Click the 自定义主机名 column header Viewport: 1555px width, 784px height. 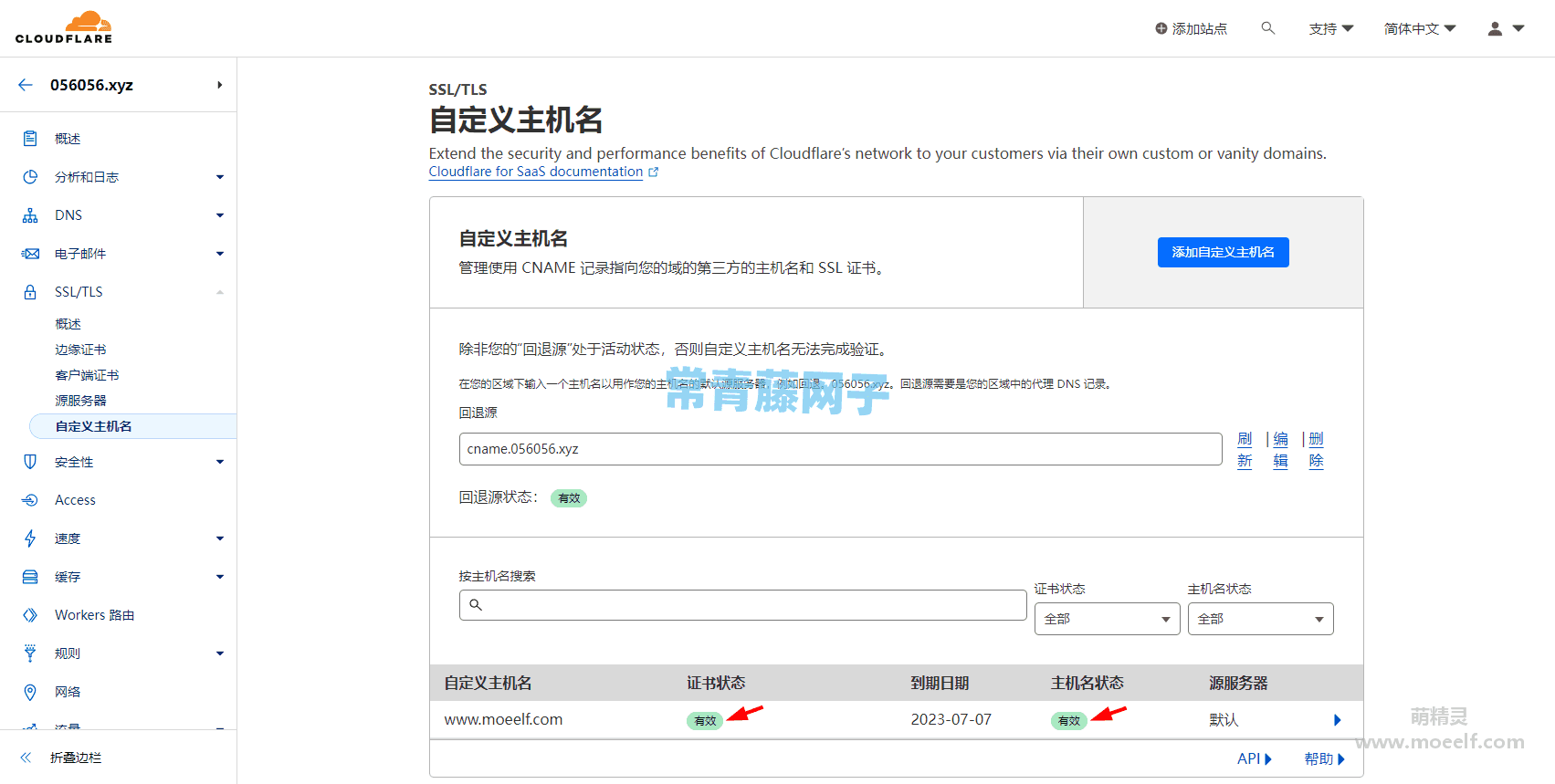point(488,683)
